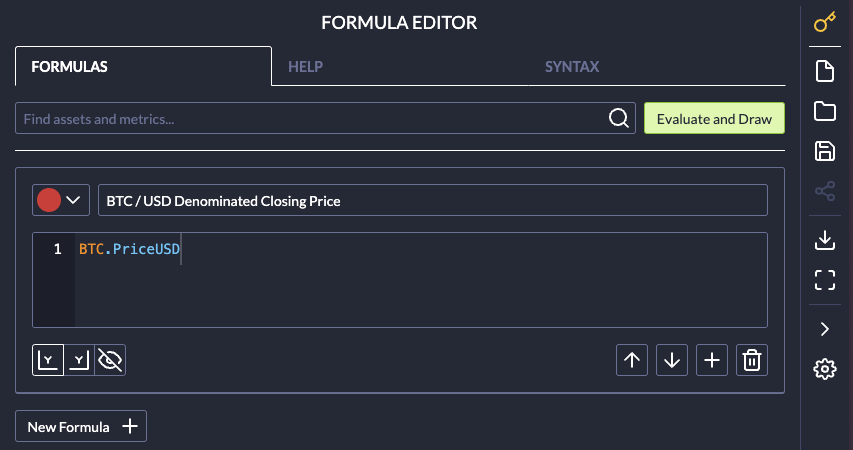Move the formula down with the arrow
Screen dimensions: 853x450
[x=672, y=360]
